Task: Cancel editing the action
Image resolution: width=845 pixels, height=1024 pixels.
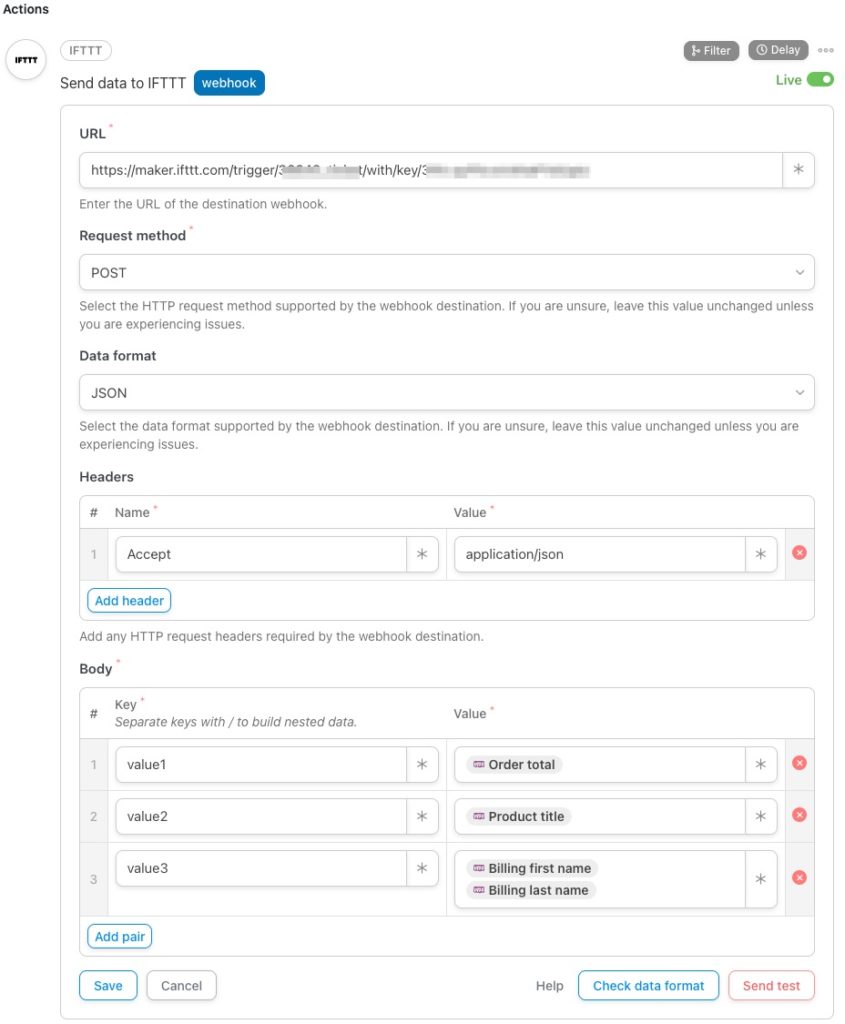Action: [x=181, y=985]
